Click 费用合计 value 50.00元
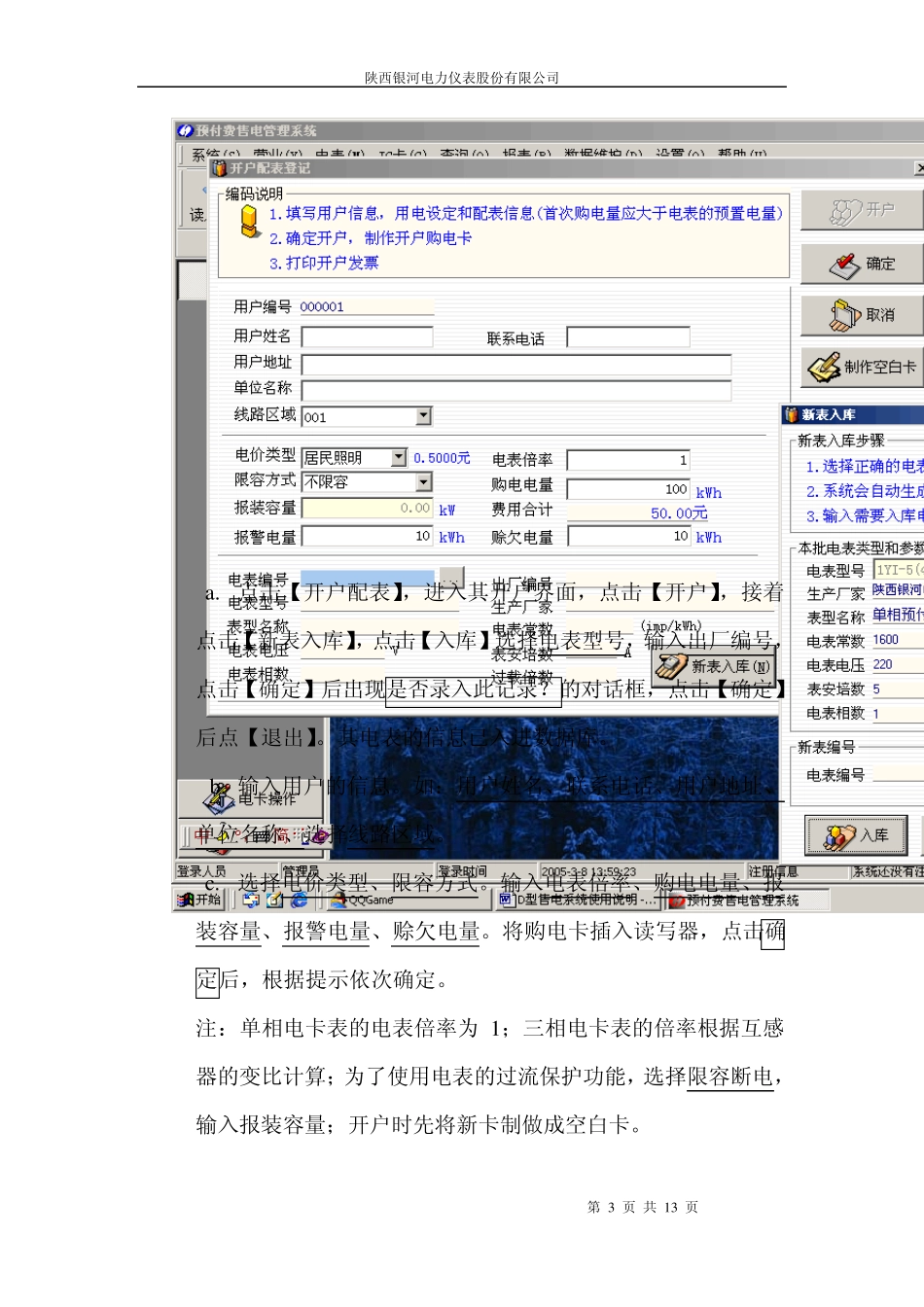Screen dimensions: 924x1307 (679, 513)
